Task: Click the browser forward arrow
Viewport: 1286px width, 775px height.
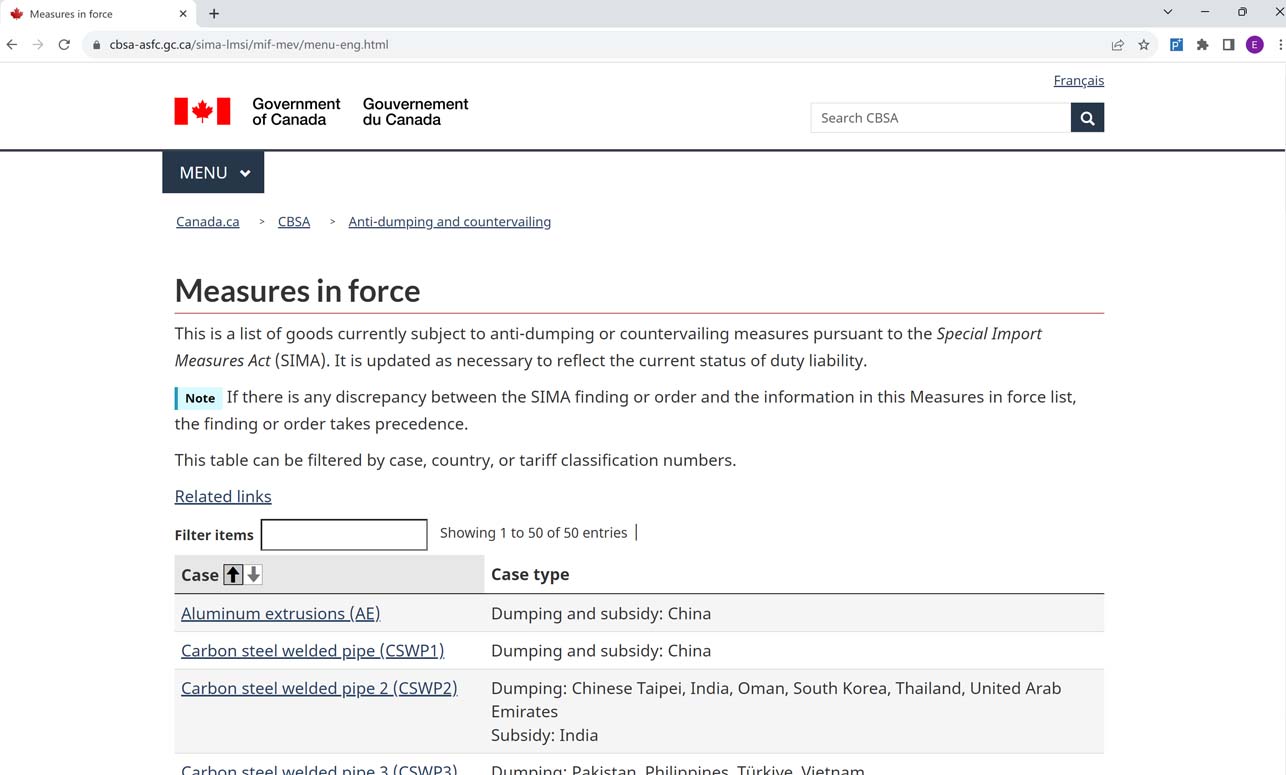Action: pos(38,44)
